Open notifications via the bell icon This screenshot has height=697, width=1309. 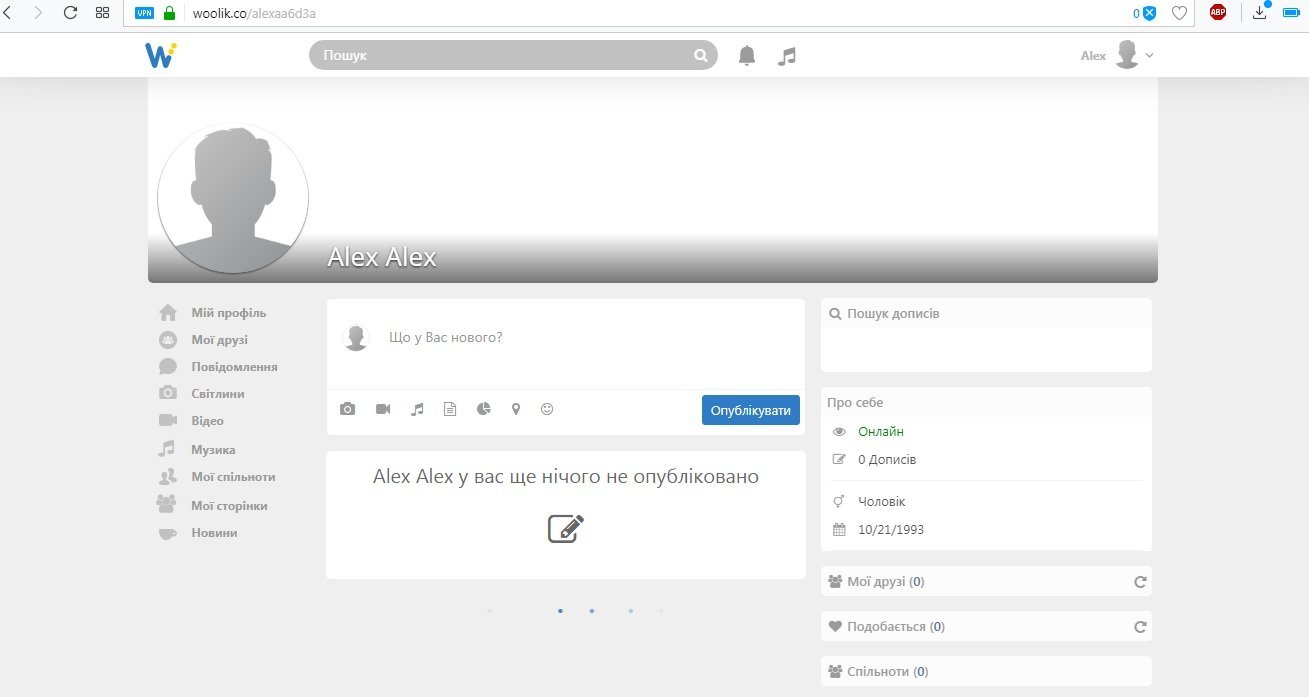pyautogui.click(x=746, y=55)
